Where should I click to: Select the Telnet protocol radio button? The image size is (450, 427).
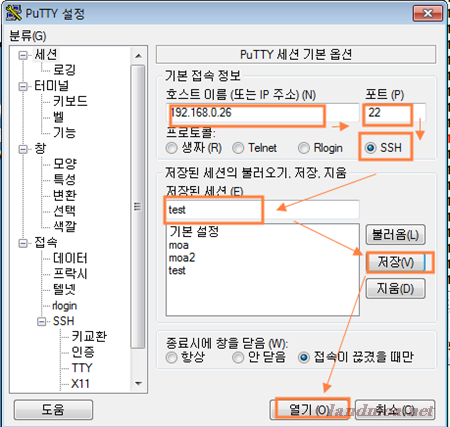pyautogui.click(x=238, y=148)
